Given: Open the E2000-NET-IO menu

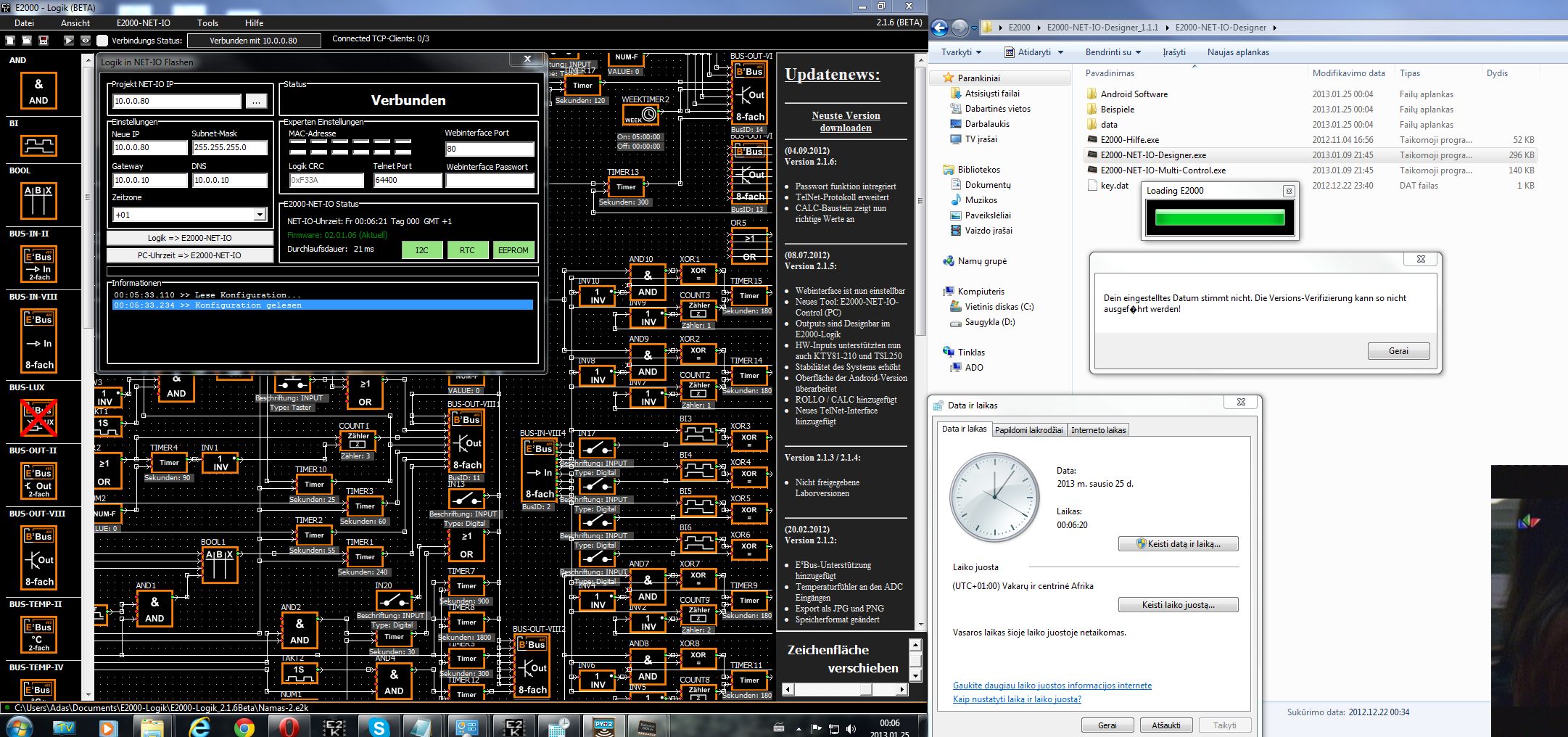Looking at the screenshot, I should tap(143, 23).
